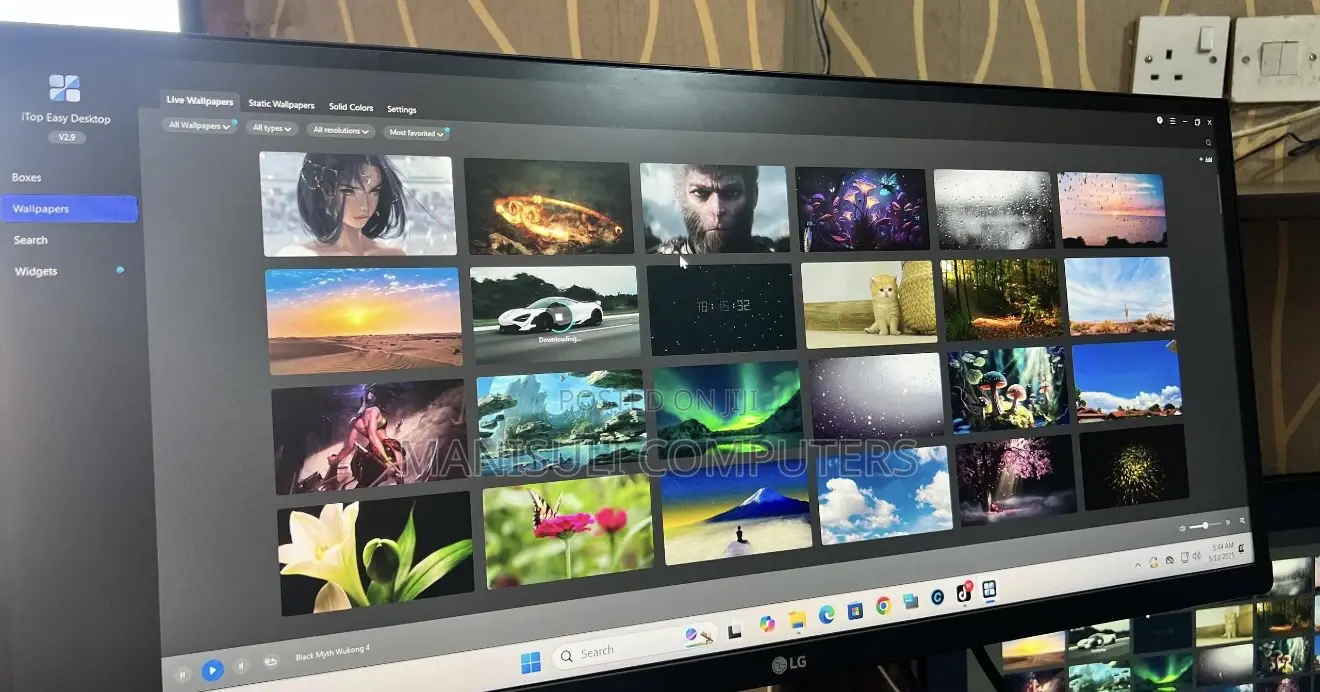Play the current live wallpaper
Image resolution: width=1320 pixels, height=692 pixels.
click(x=212, y=670)
